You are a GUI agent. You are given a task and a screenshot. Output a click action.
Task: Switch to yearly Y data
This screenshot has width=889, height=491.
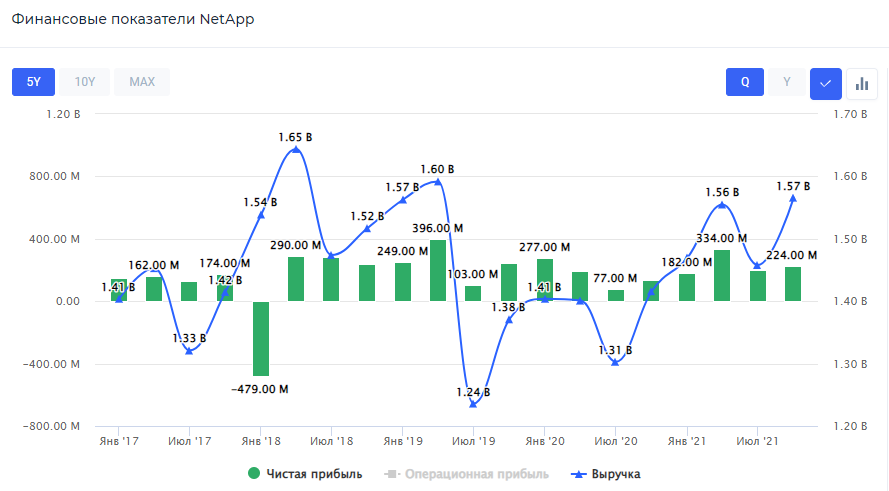point(787,82)
